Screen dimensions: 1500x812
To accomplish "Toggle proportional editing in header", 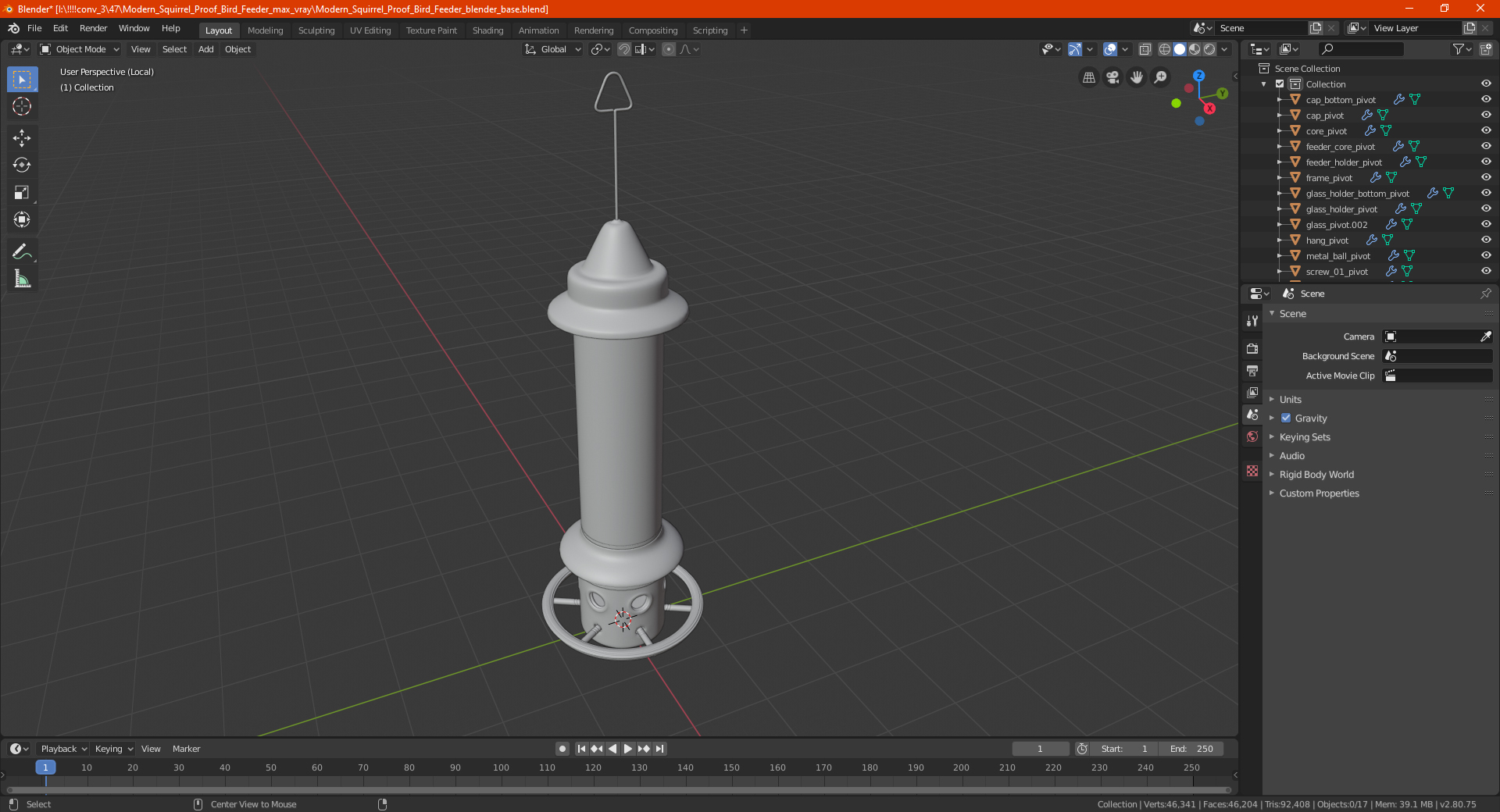I will coord(669,49).
